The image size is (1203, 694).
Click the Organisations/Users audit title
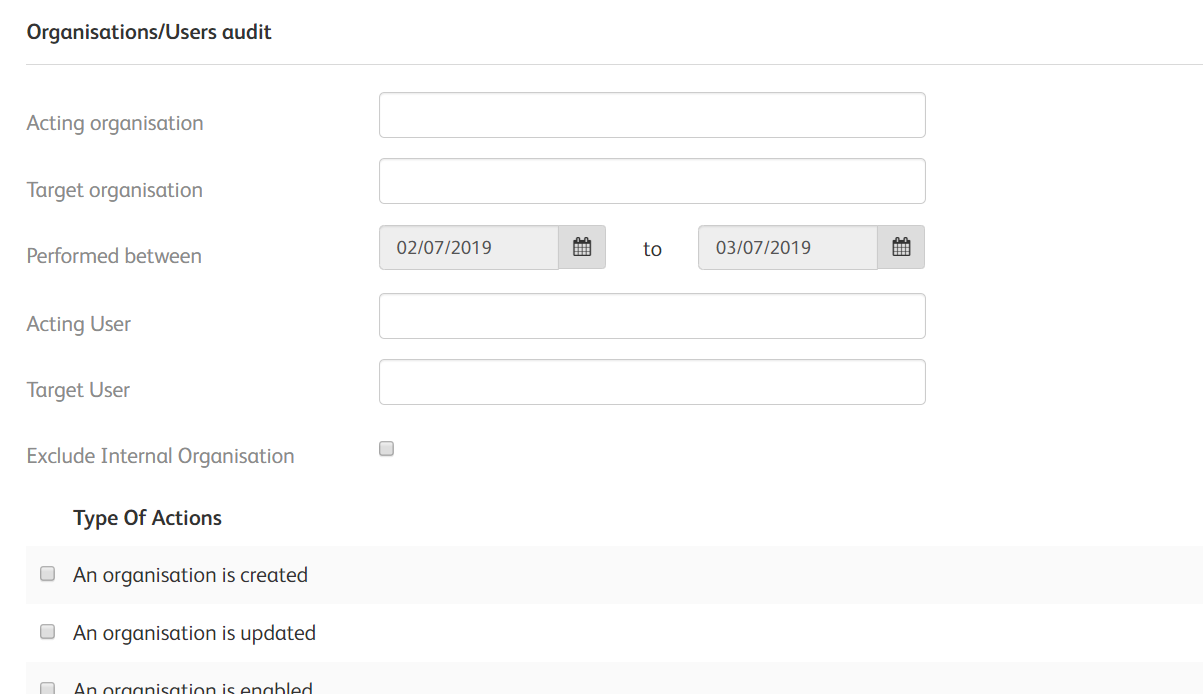149,32
